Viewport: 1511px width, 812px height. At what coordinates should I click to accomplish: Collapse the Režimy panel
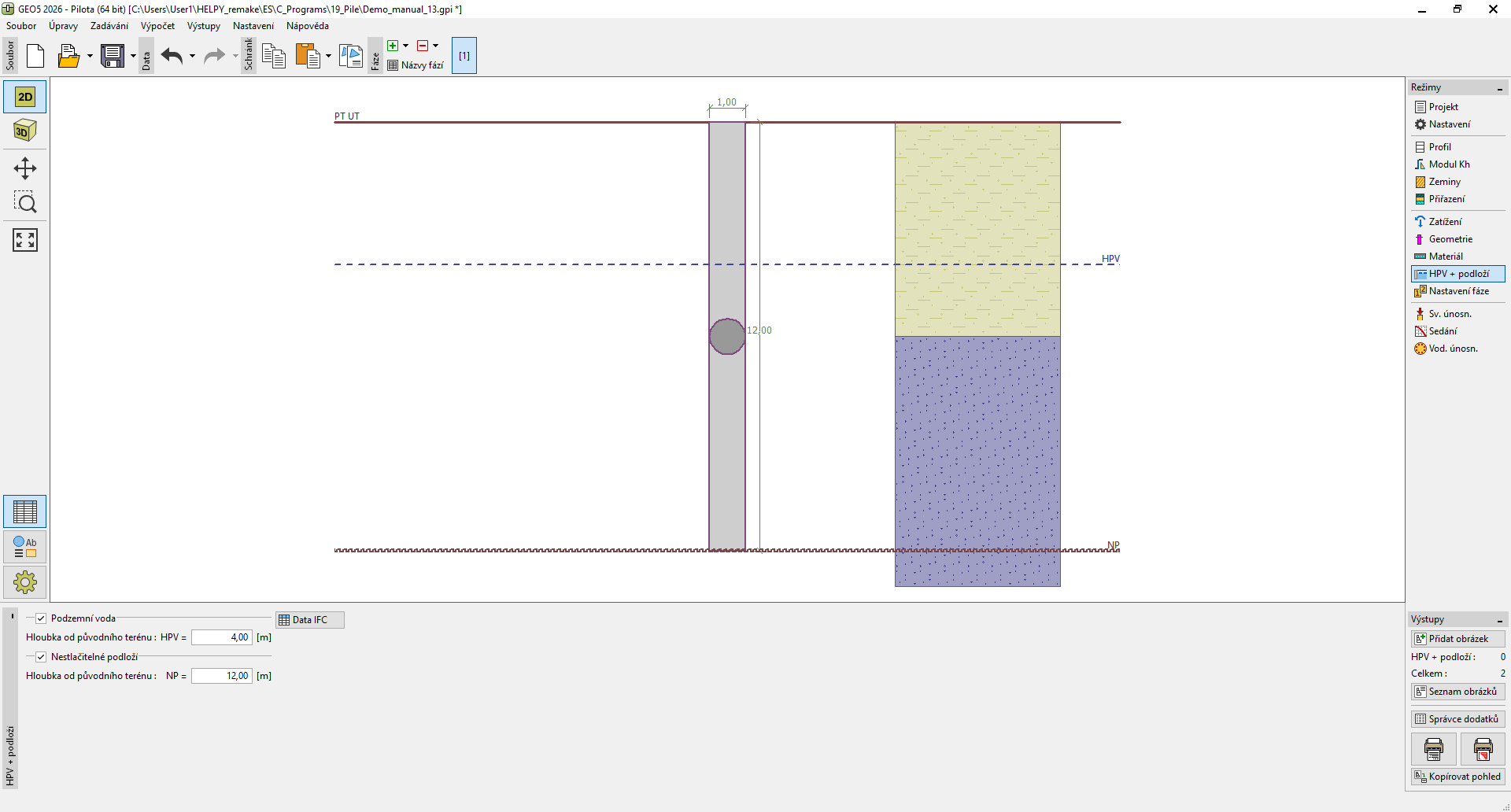1500,88
